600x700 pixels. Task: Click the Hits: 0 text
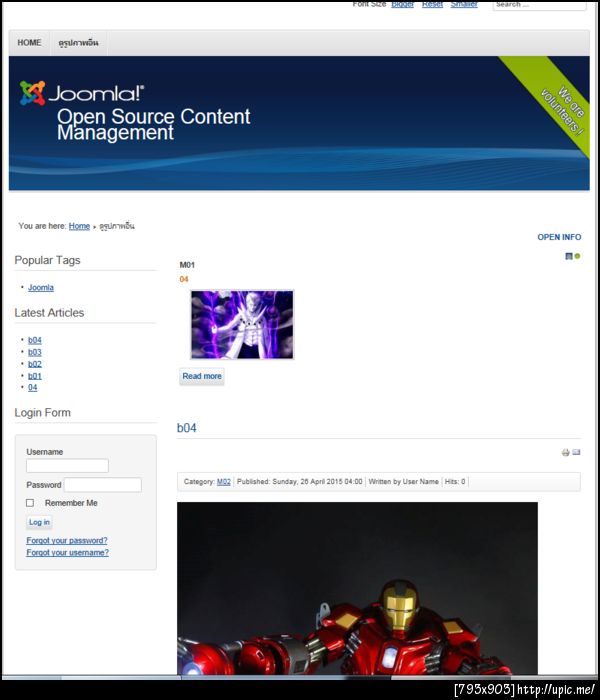[455, 482]
